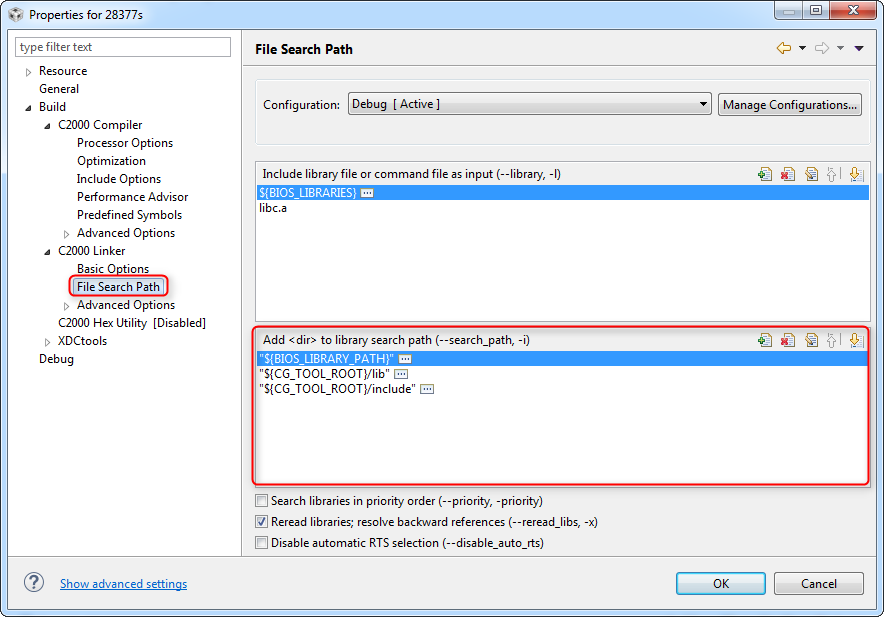Expand the XDCtools node
This screenshot has width=884, height=617.
[x=47, y=342]
